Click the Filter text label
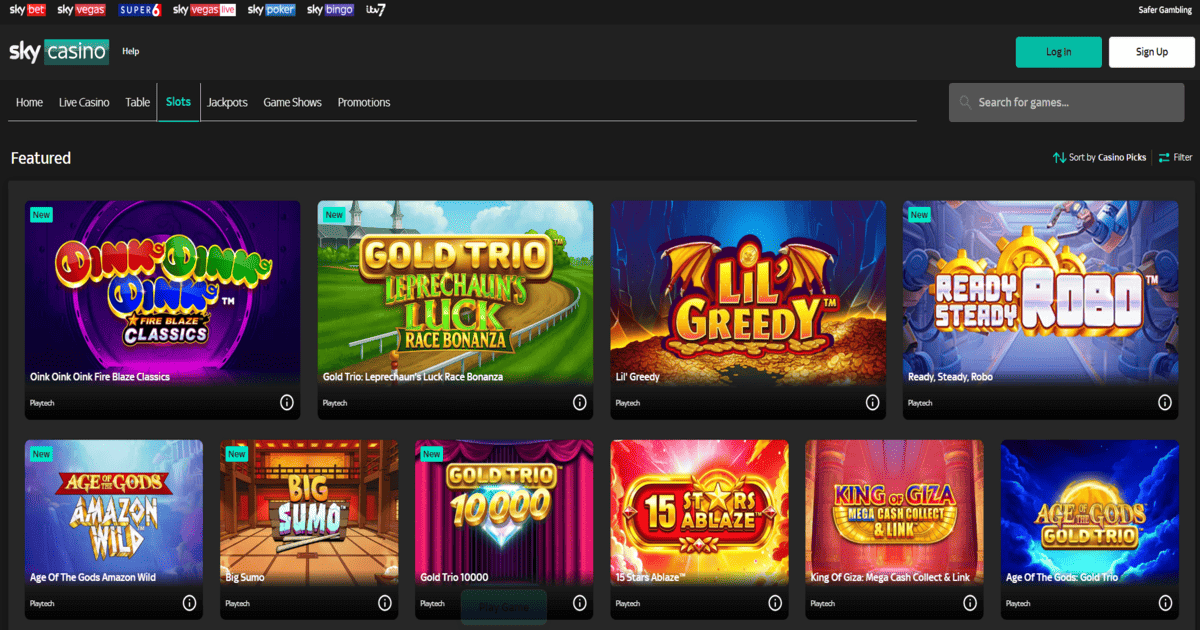This screenshot has height=630, width=1200. pyautogui.click(x=1183, y=158)
